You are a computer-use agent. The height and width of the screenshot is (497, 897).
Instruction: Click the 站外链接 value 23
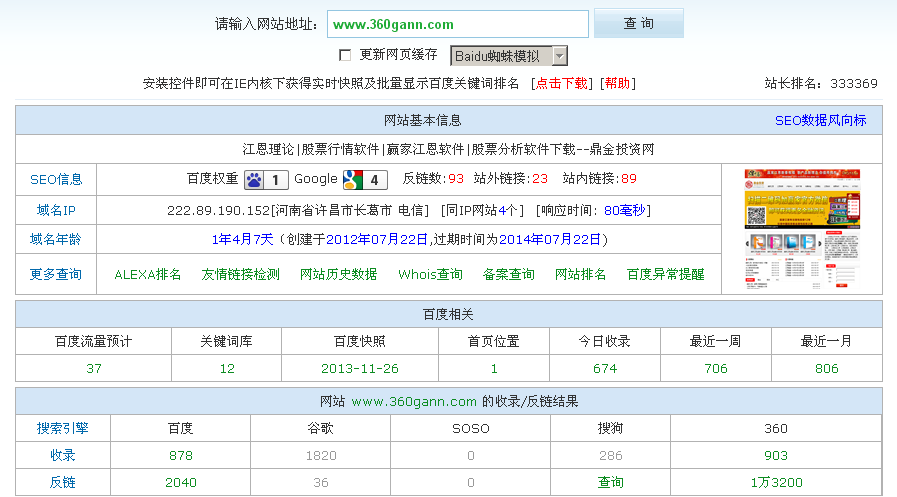[540, 179]
